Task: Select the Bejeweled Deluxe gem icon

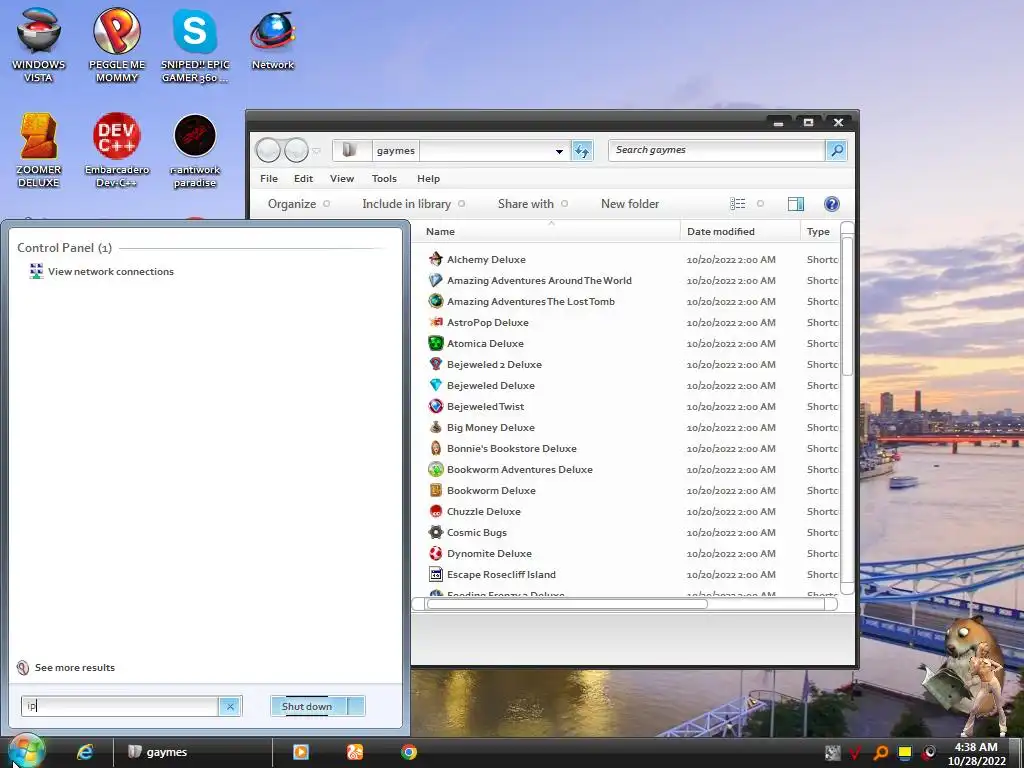Action: 436,385
